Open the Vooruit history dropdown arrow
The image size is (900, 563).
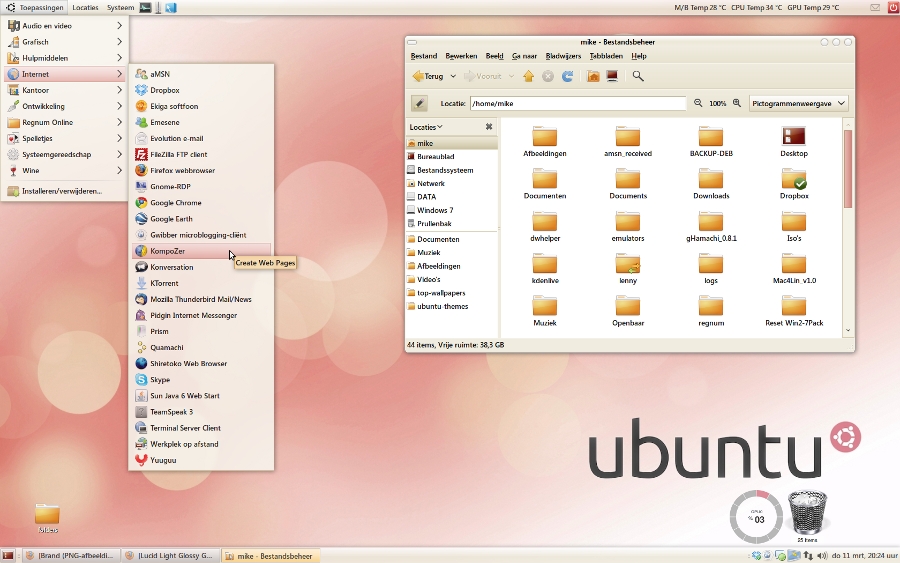(511, 76)
